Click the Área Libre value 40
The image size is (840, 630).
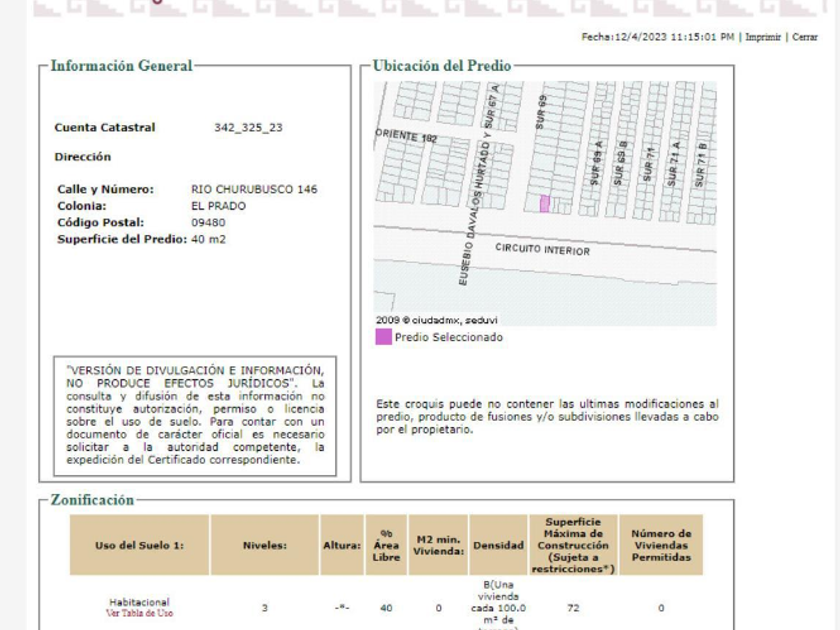(x=386, y=608)
